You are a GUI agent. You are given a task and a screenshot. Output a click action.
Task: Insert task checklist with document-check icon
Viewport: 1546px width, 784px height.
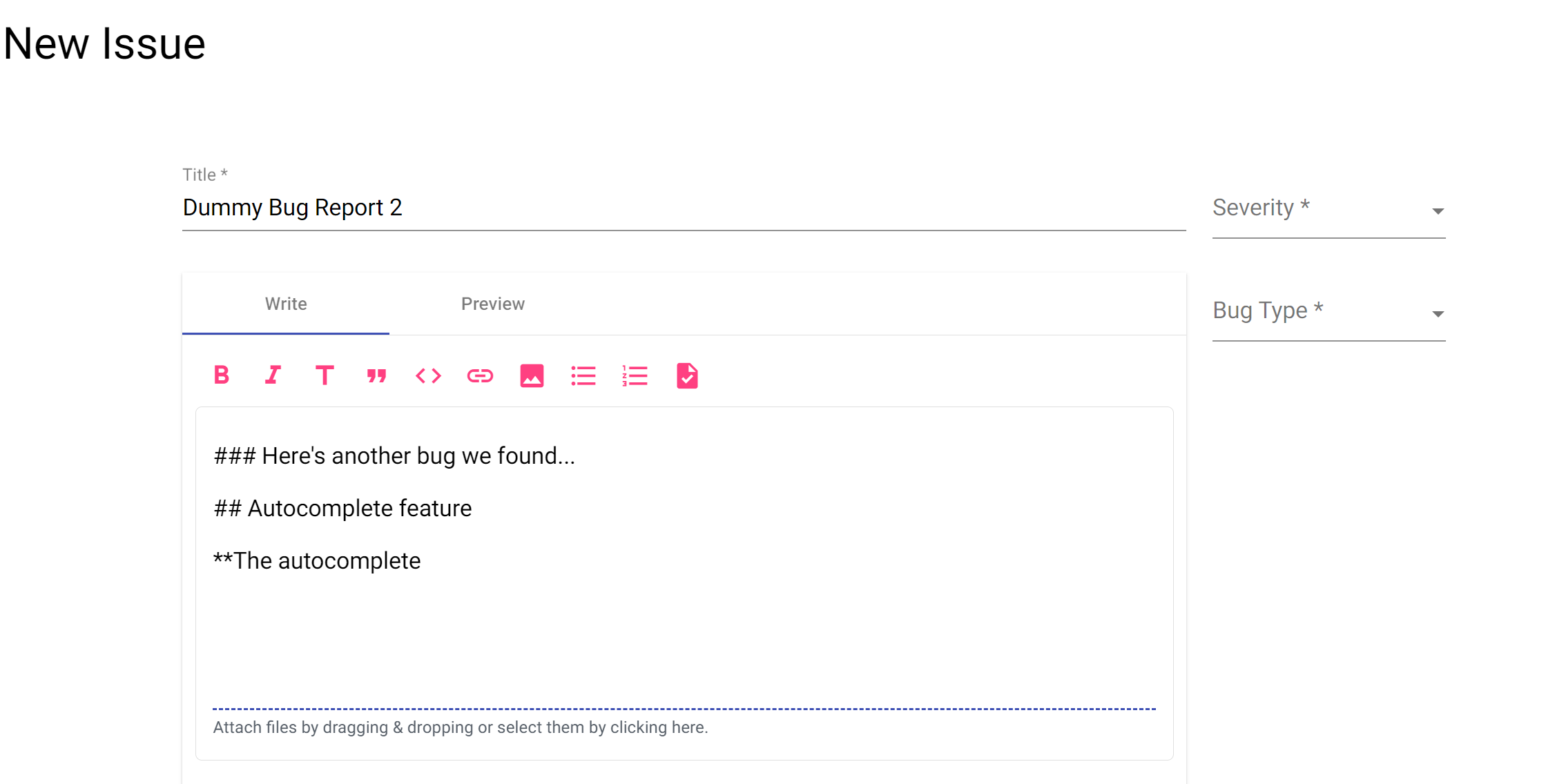coord(687,375)
